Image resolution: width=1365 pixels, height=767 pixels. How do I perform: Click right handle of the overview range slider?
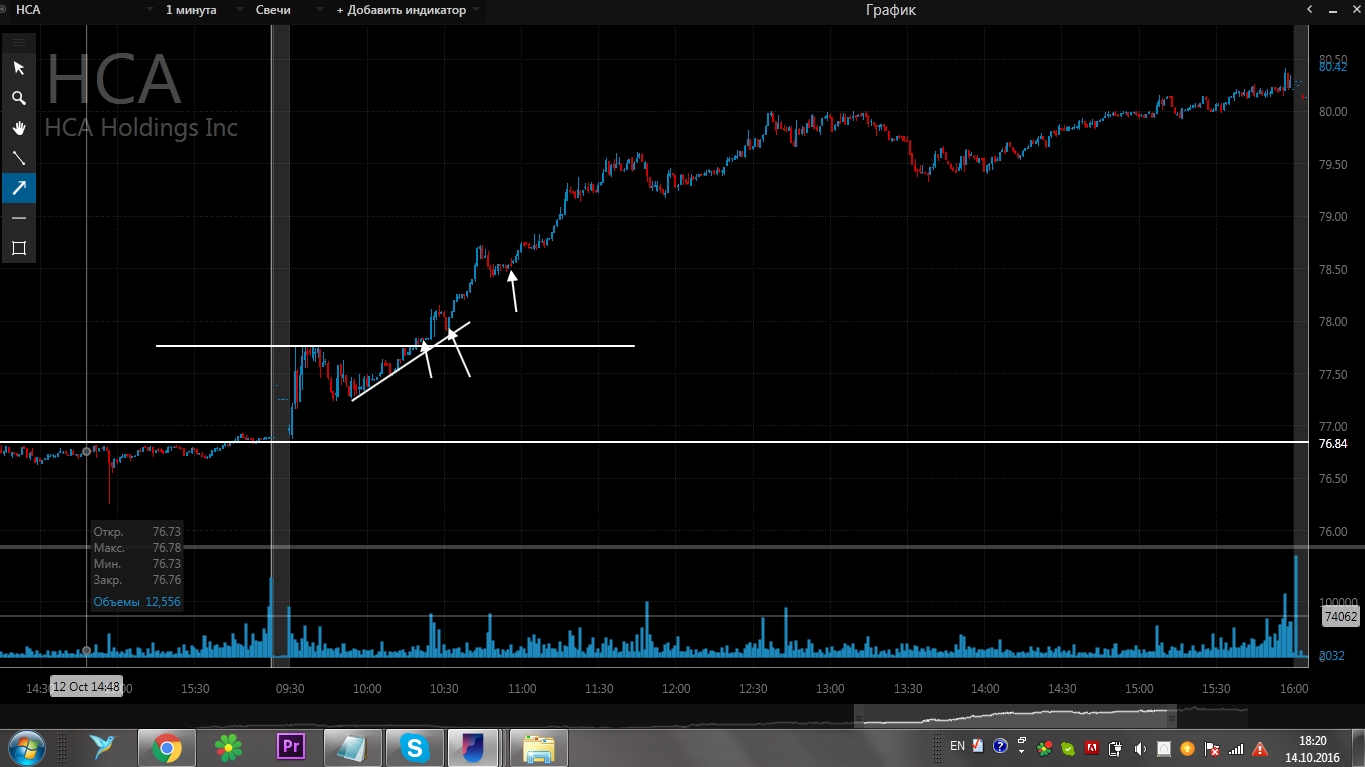[1173, 717]
